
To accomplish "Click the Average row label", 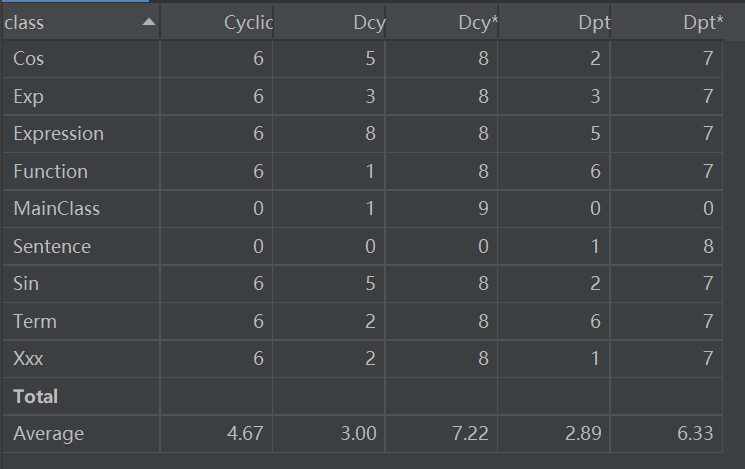I will click(49, 434).
